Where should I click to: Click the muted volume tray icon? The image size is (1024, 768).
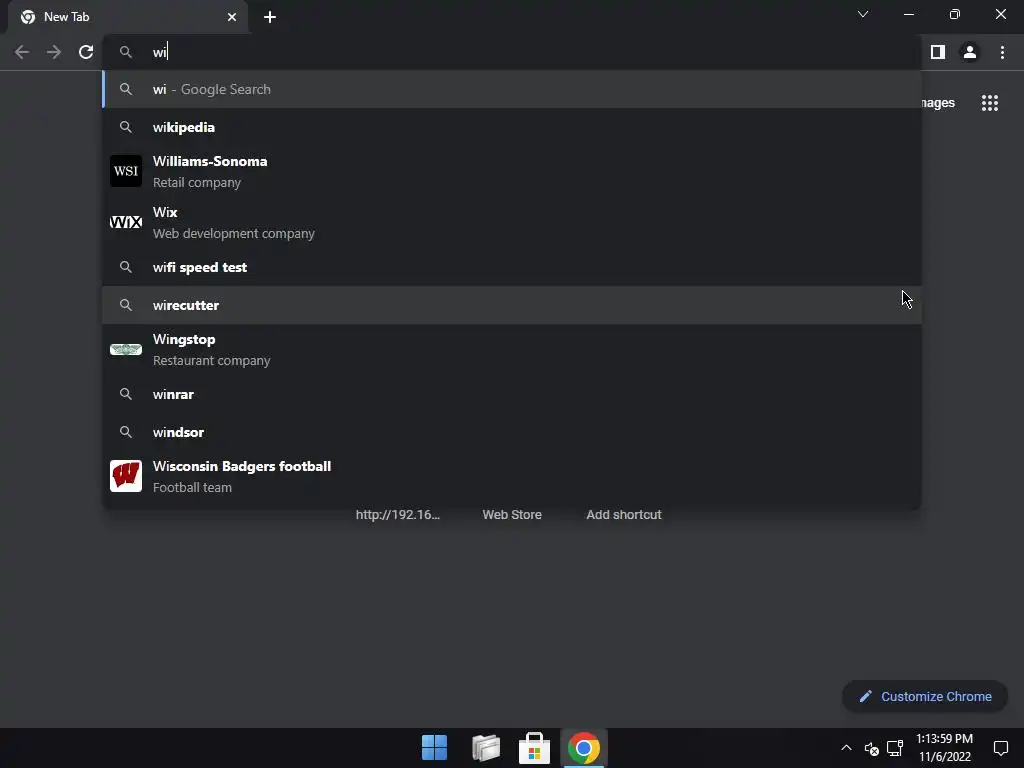pos(871,748)
